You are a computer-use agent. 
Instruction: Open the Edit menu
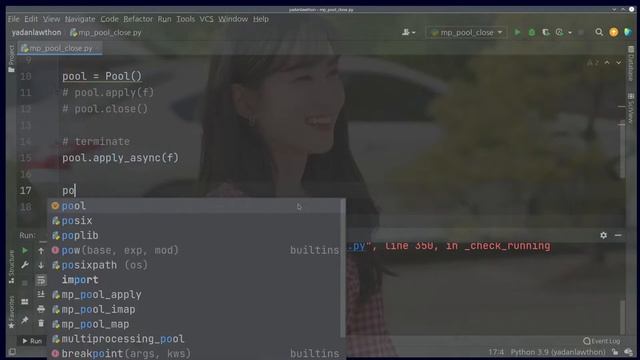click(31, 19)
